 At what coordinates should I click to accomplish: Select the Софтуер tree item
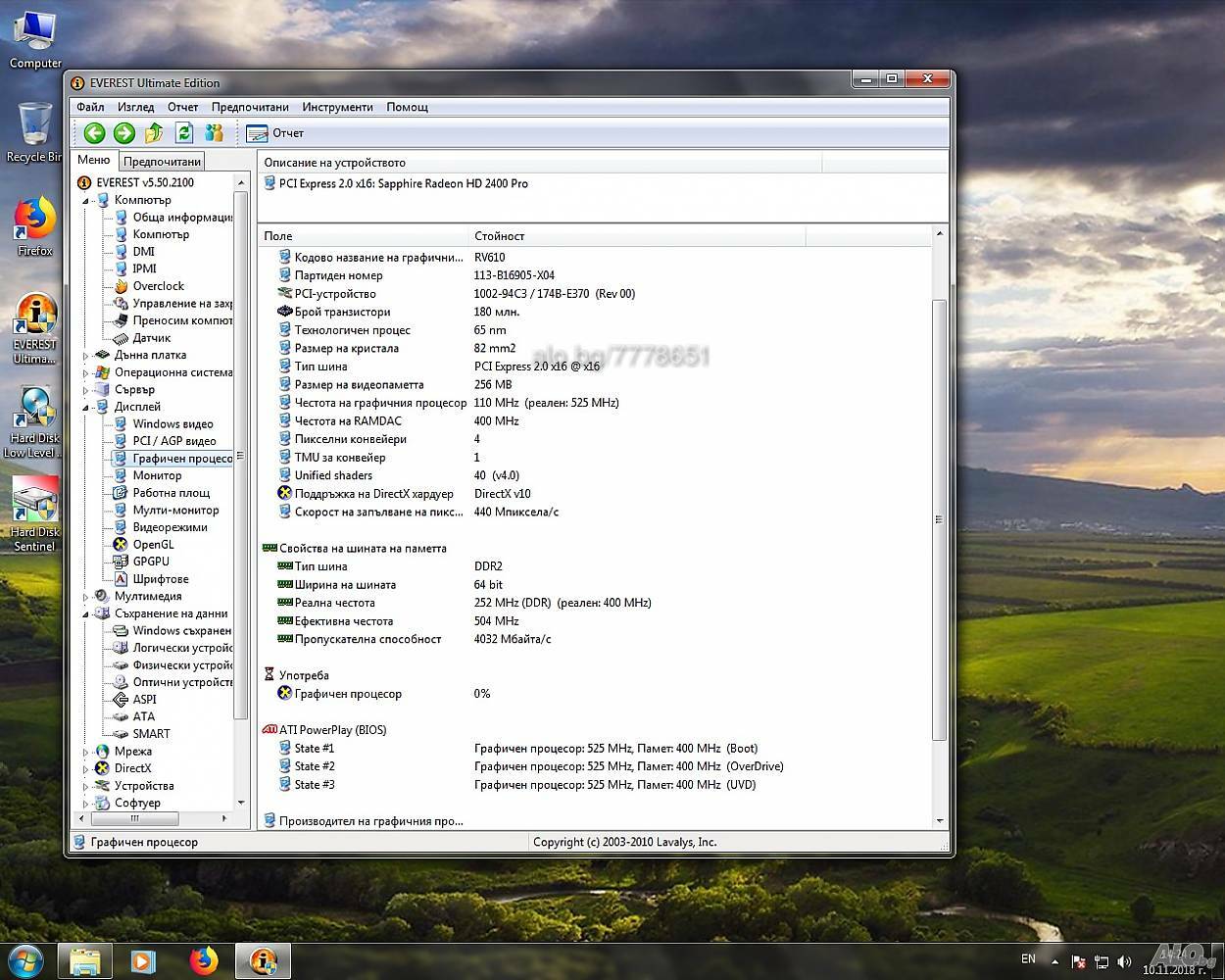tap(137, 803)
